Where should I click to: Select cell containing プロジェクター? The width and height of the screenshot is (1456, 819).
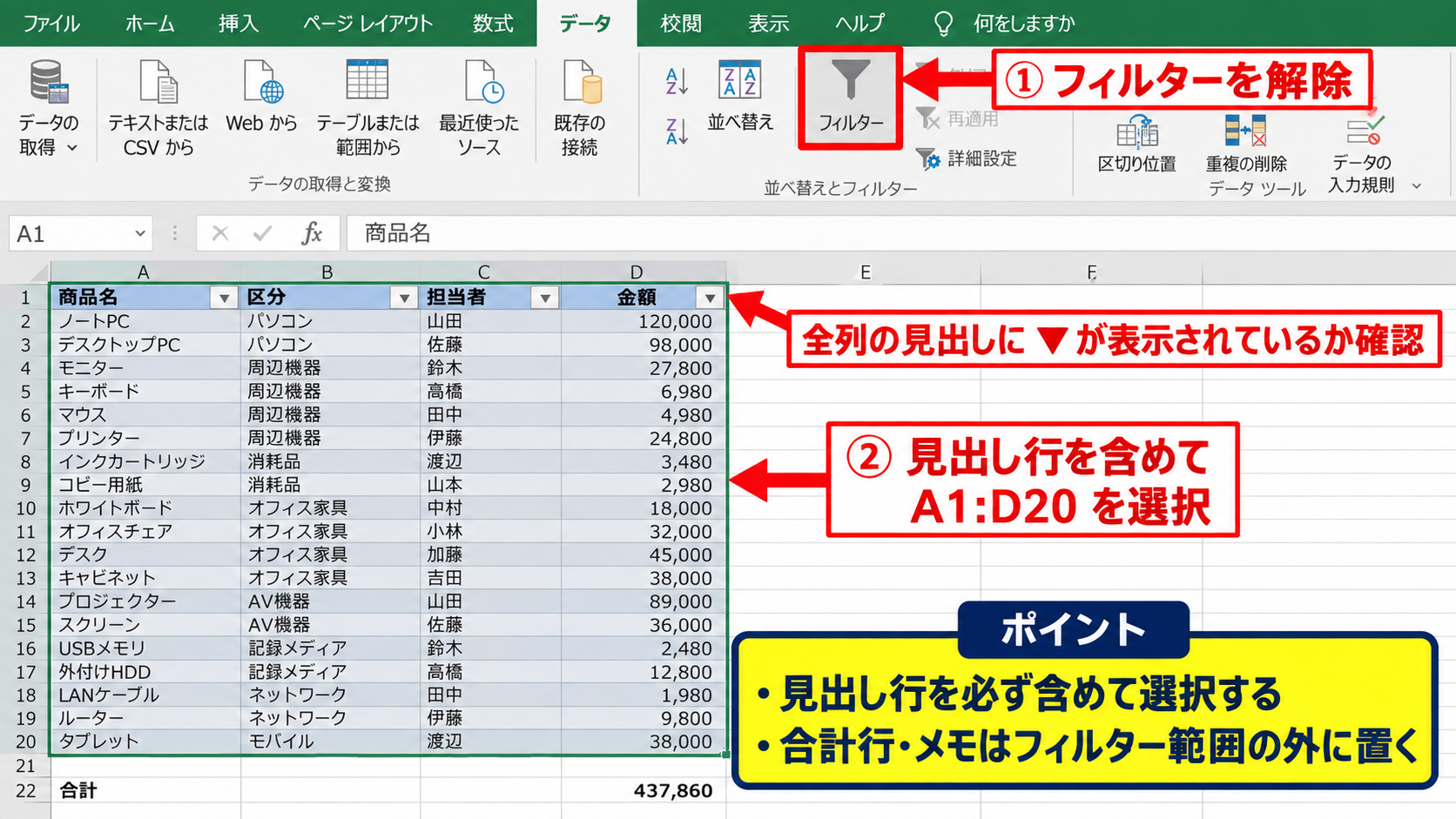(145, 601)
